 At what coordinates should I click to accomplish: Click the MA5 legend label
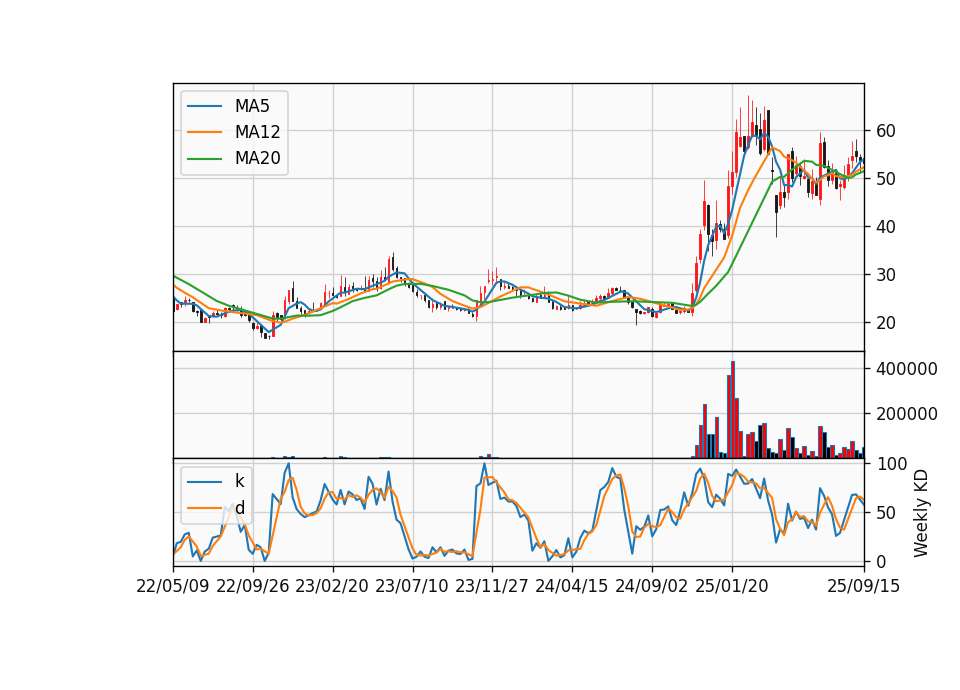[x=252, y=106]
